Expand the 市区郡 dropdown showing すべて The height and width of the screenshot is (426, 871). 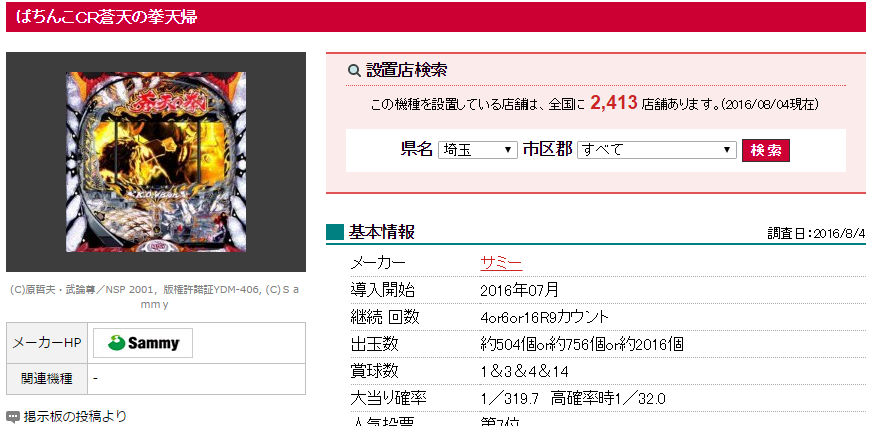(657, 150)
